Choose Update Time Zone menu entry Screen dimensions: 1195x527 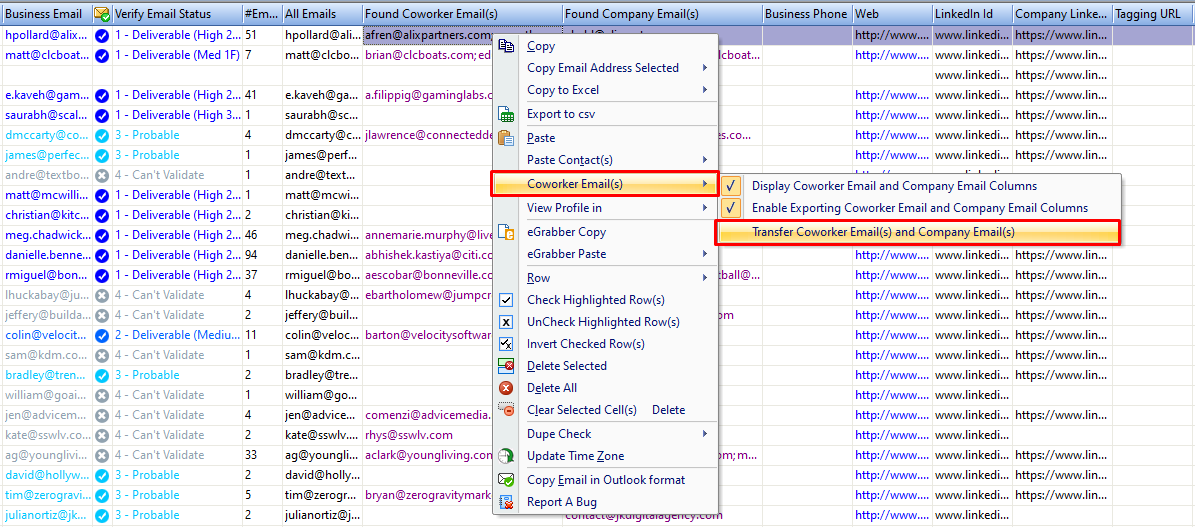575,456
